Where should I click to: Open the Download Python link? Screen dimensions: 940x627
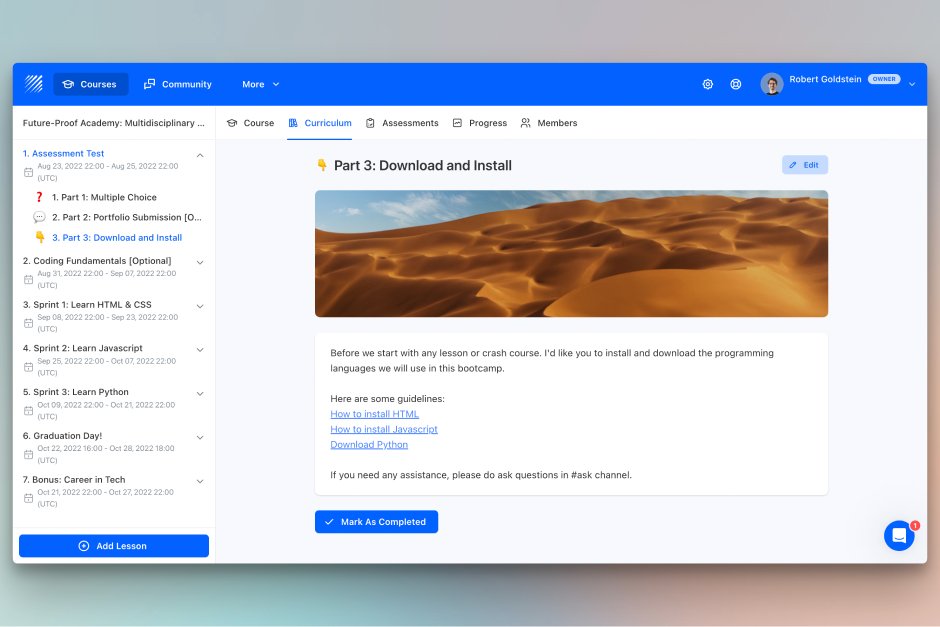coord(369,444)
